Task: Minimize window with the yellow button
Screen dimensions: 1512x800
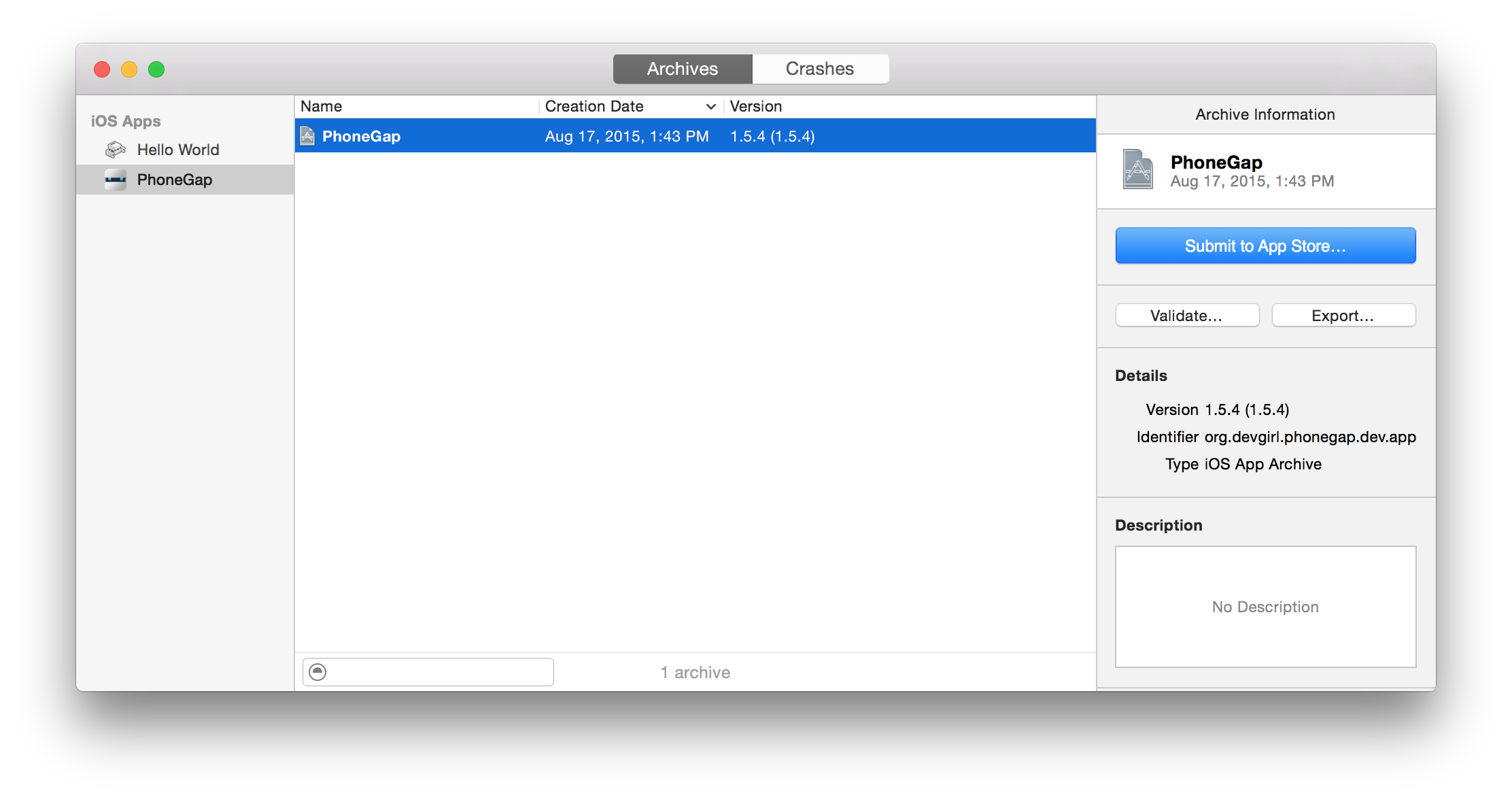Action: click(129, 69)
